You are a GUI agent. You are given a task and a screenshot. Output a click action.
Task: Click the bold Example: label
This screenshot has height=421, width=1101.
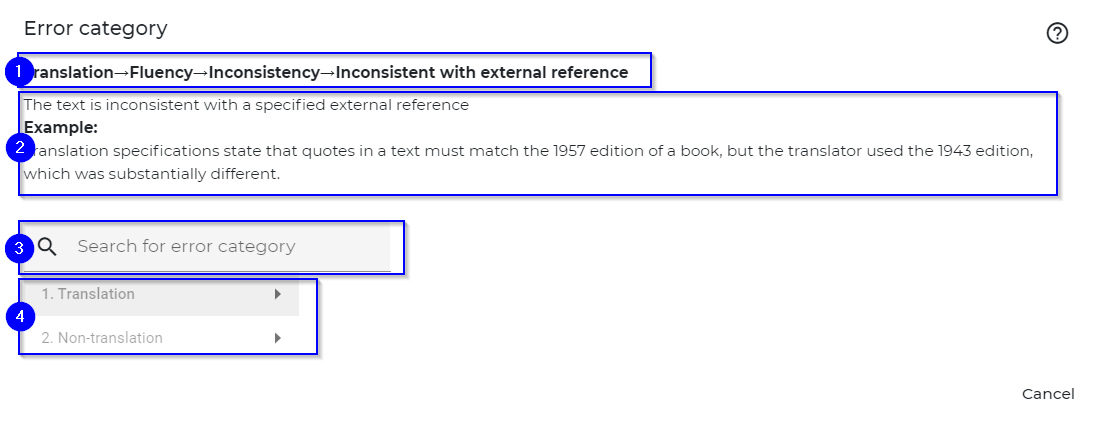(x=60, y=128)
